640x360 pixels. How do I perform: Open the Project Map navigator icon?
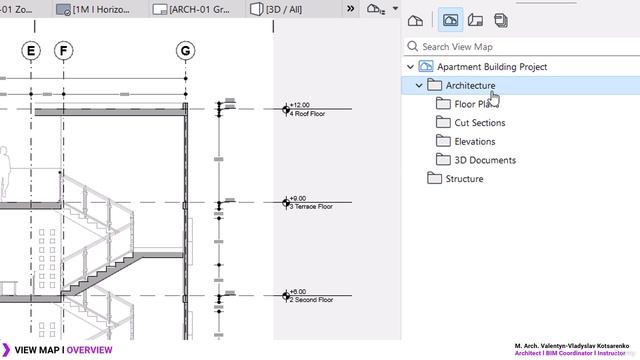(x=415, y=20)
